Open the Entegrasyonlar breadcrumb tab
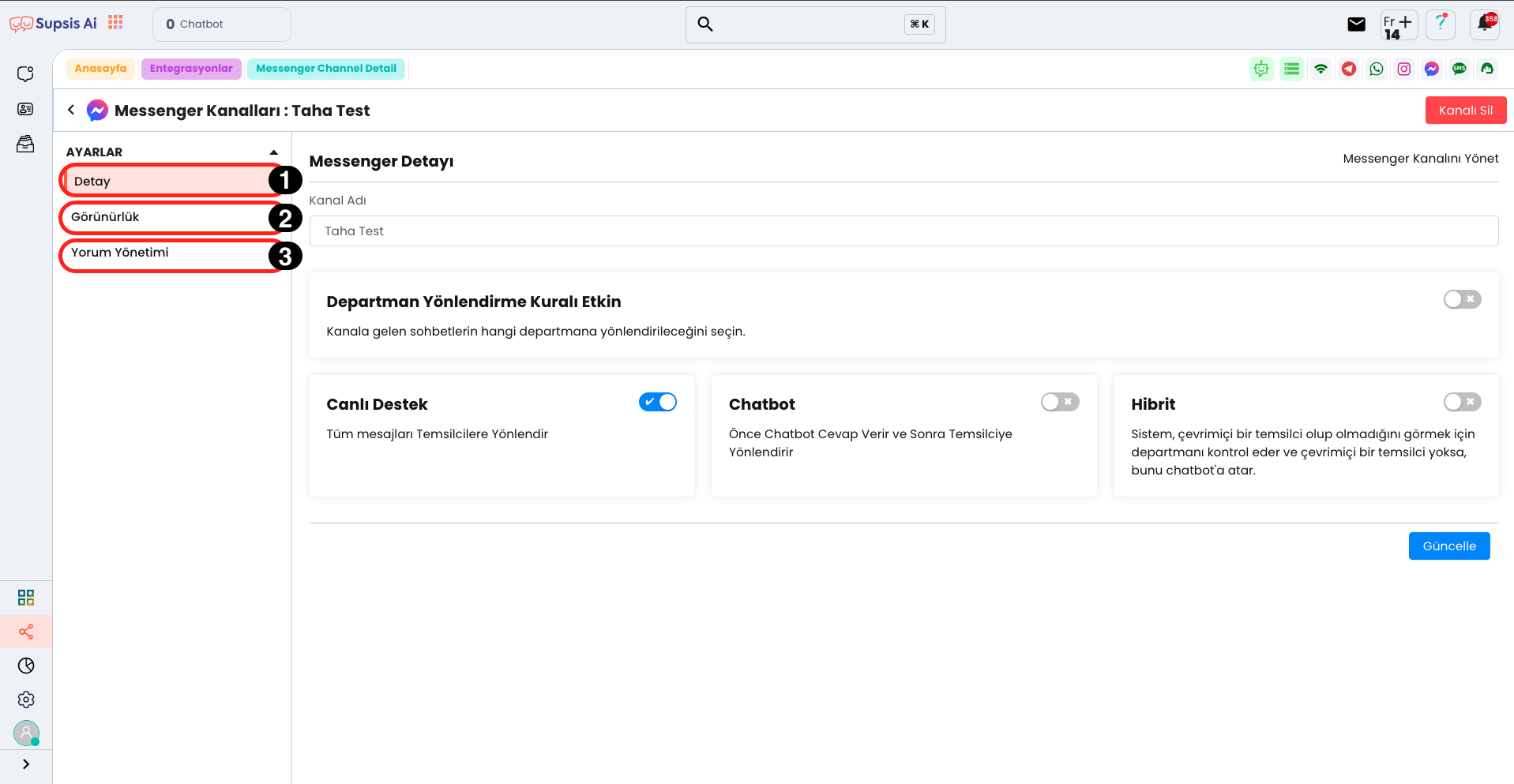This screenshot has height=784, width=1514. click(191, 69)
